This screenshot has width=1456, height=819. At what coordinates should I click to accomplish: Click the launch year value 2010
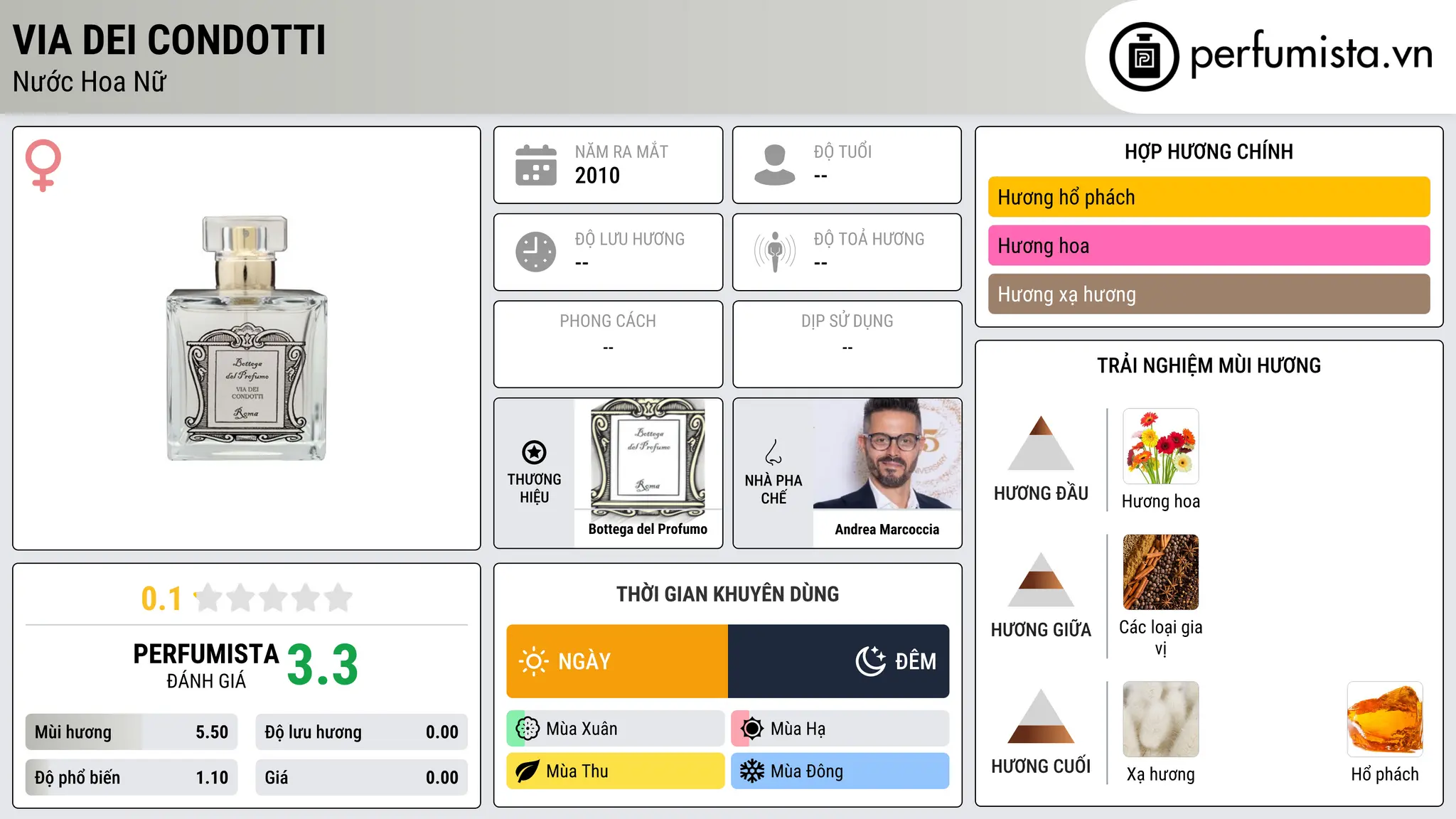[x=597, y=176]
